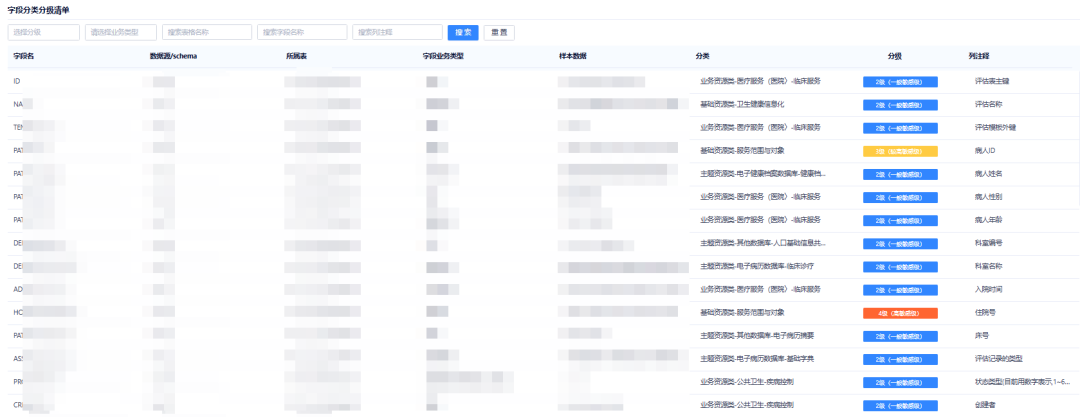
Task: Select the classification cell for 科室编号 row
Action: pos(763,243)
